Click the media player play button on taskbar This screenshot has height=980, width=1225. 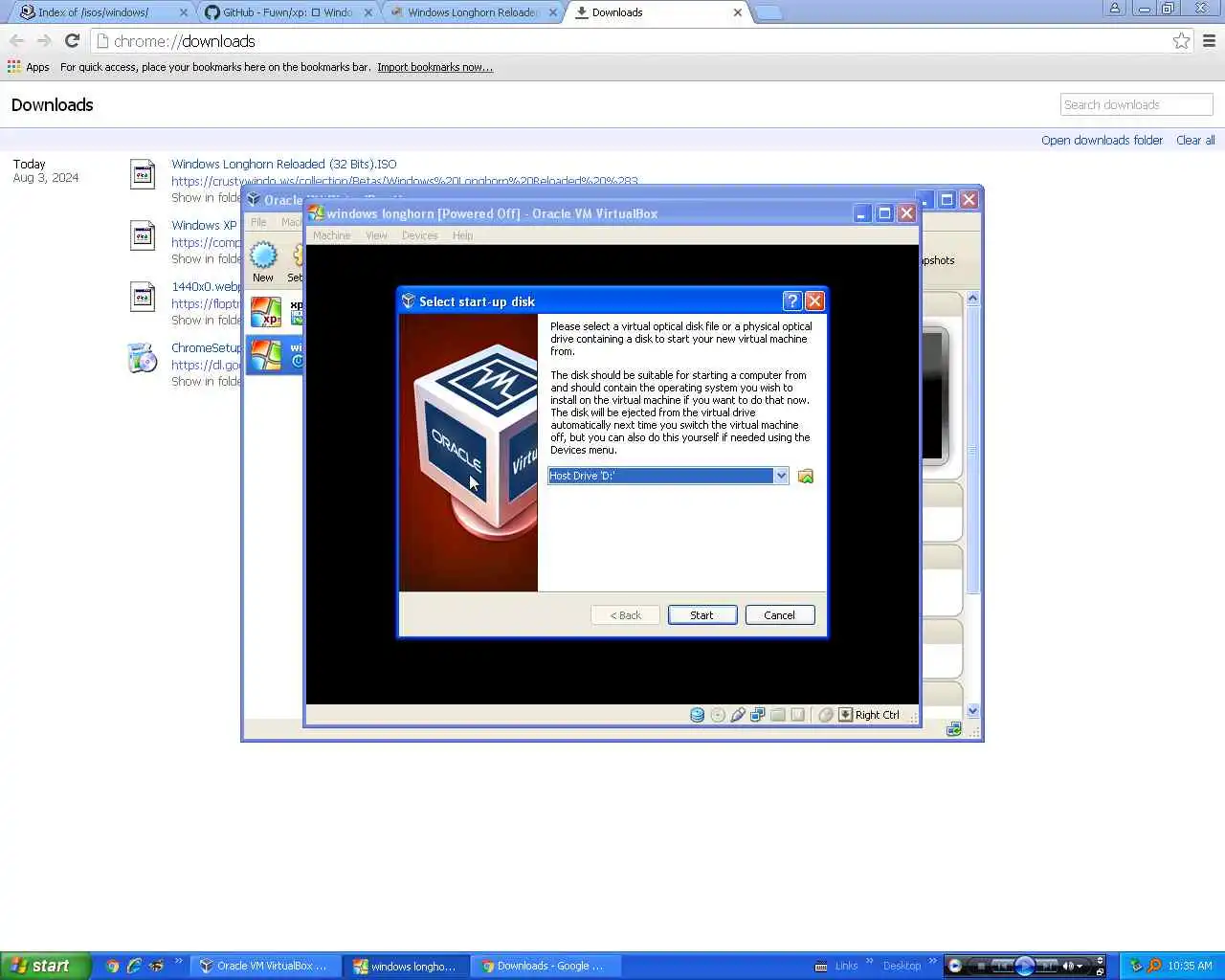point(1023,966)
